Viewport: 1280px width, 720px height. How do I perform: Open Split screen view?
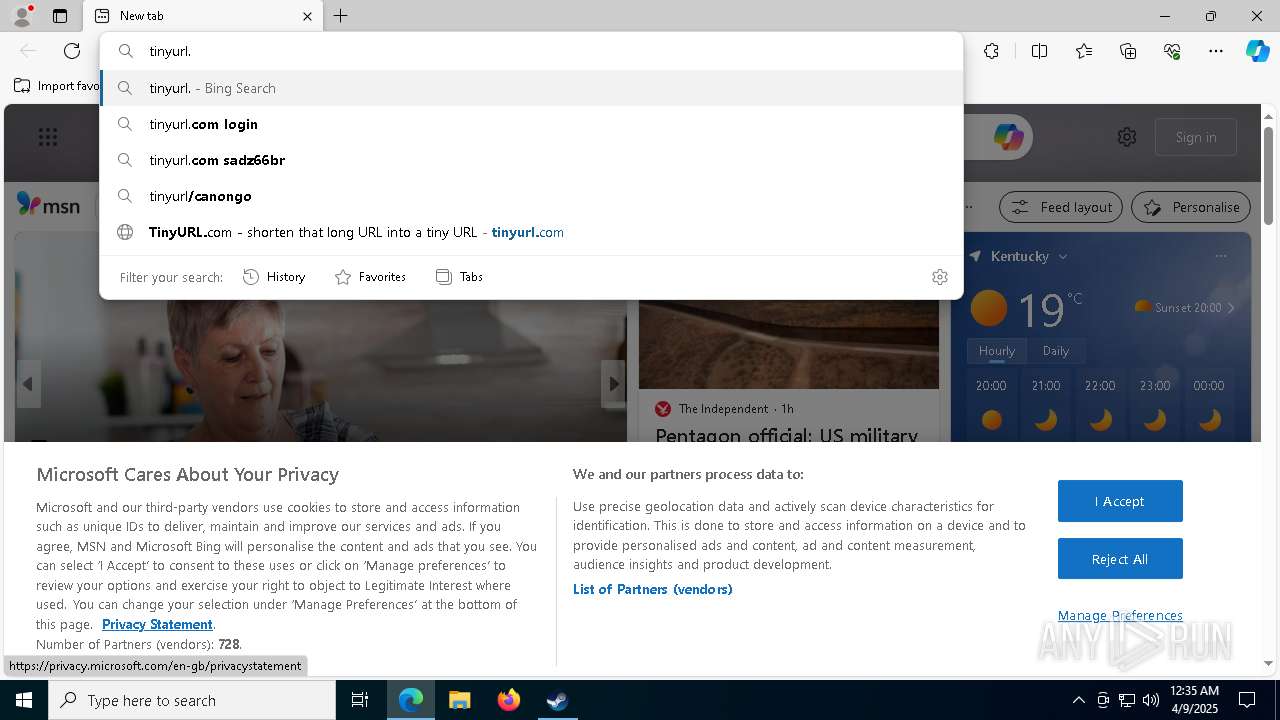click(1039, 51)
